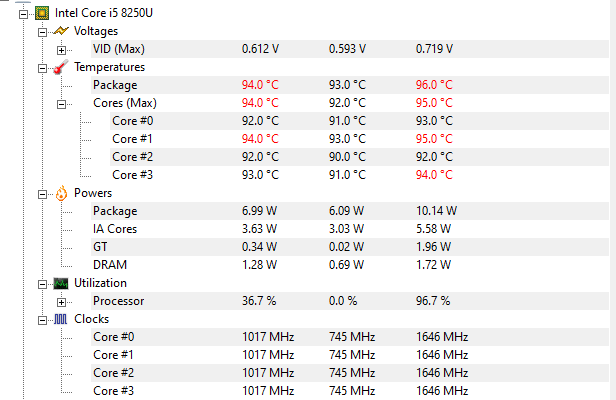Click the Temperatures thermometer icon
This screenshot has width=616, height=400.
[61, 67]
